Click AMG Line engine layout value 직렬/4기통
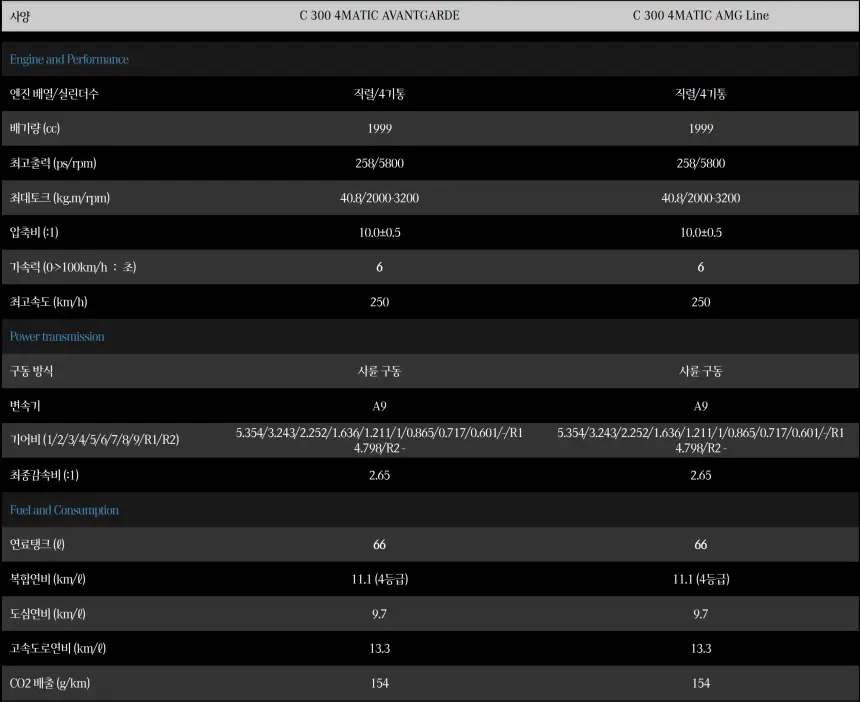Viewport: 860px width, 702px height. click(x=700, y=94)
